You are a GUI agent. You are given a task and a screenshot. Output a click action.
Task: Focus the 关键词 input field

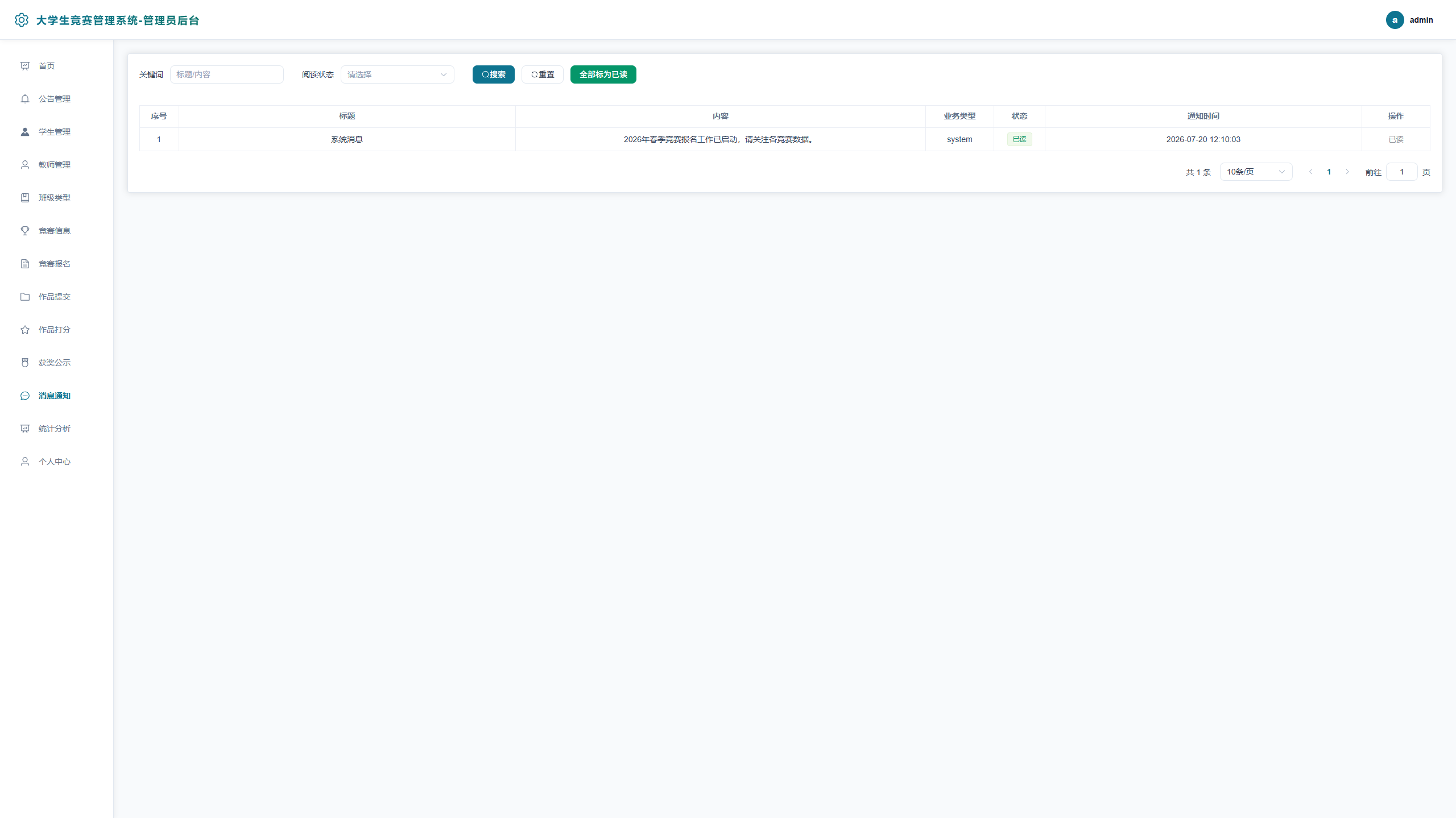pyautogui.click(x=226, y=74)
